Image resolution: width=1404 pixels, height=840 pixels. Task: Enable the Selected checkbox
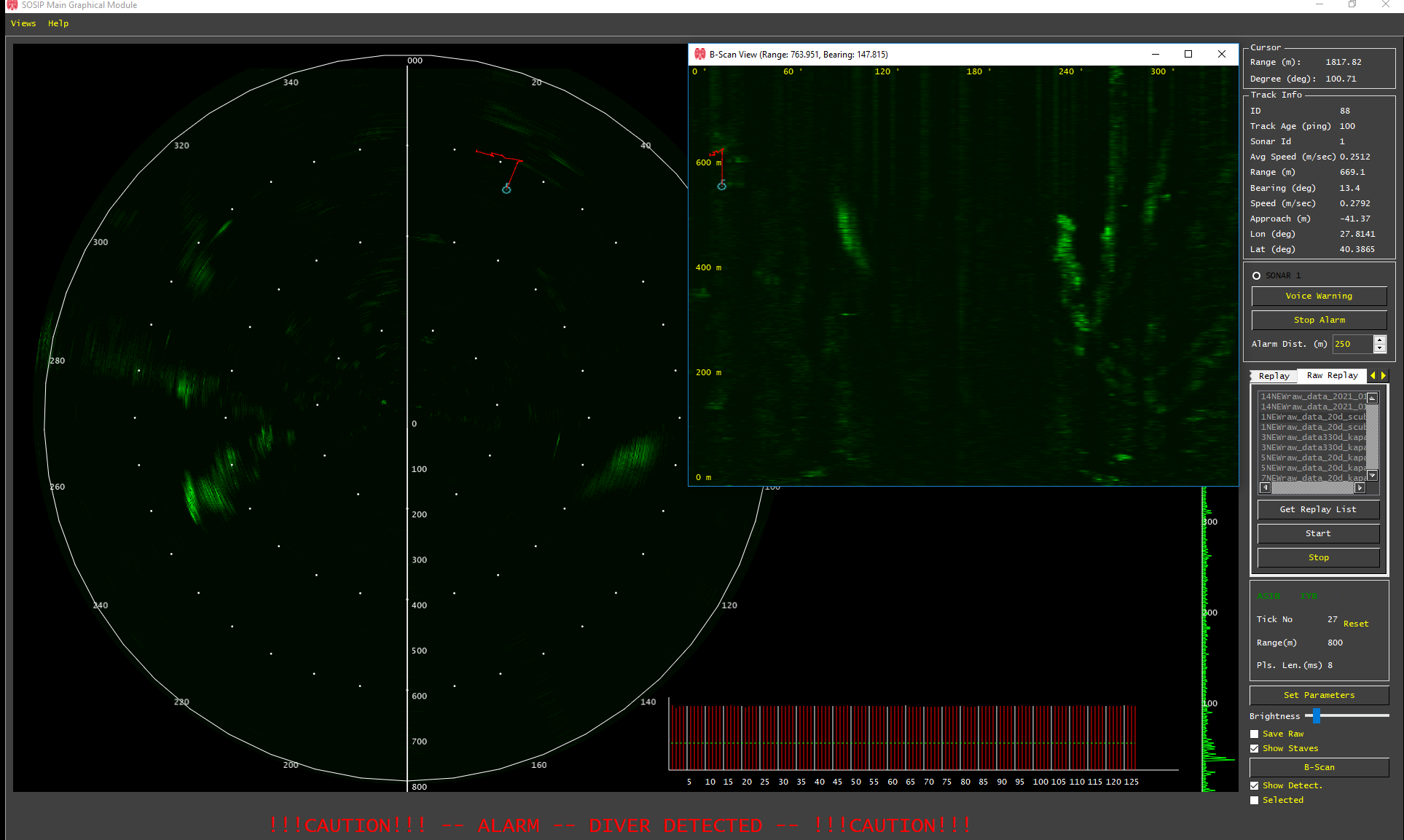pos(1254,800)
